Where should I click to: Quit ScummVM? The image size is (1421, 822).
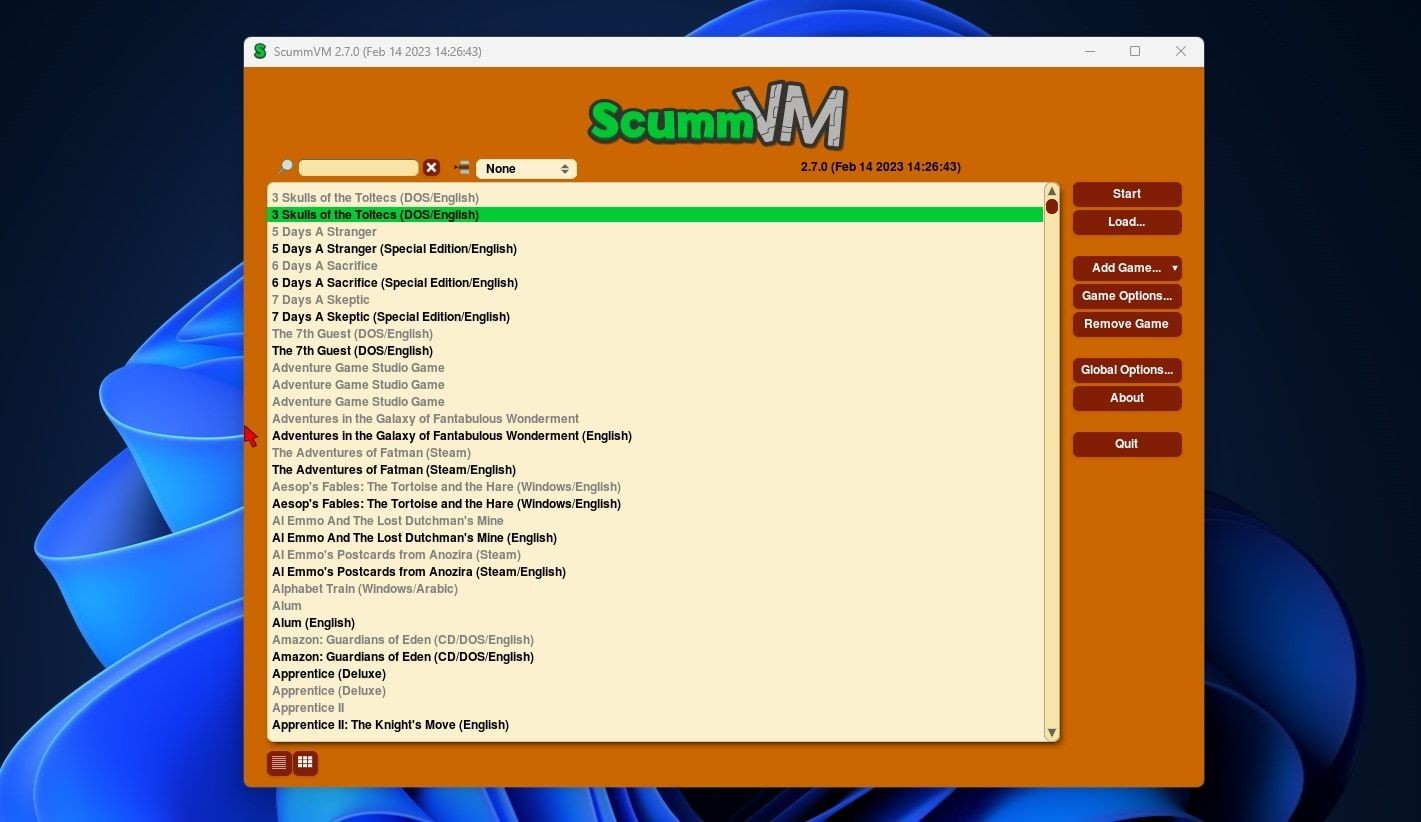(1127, 444)
